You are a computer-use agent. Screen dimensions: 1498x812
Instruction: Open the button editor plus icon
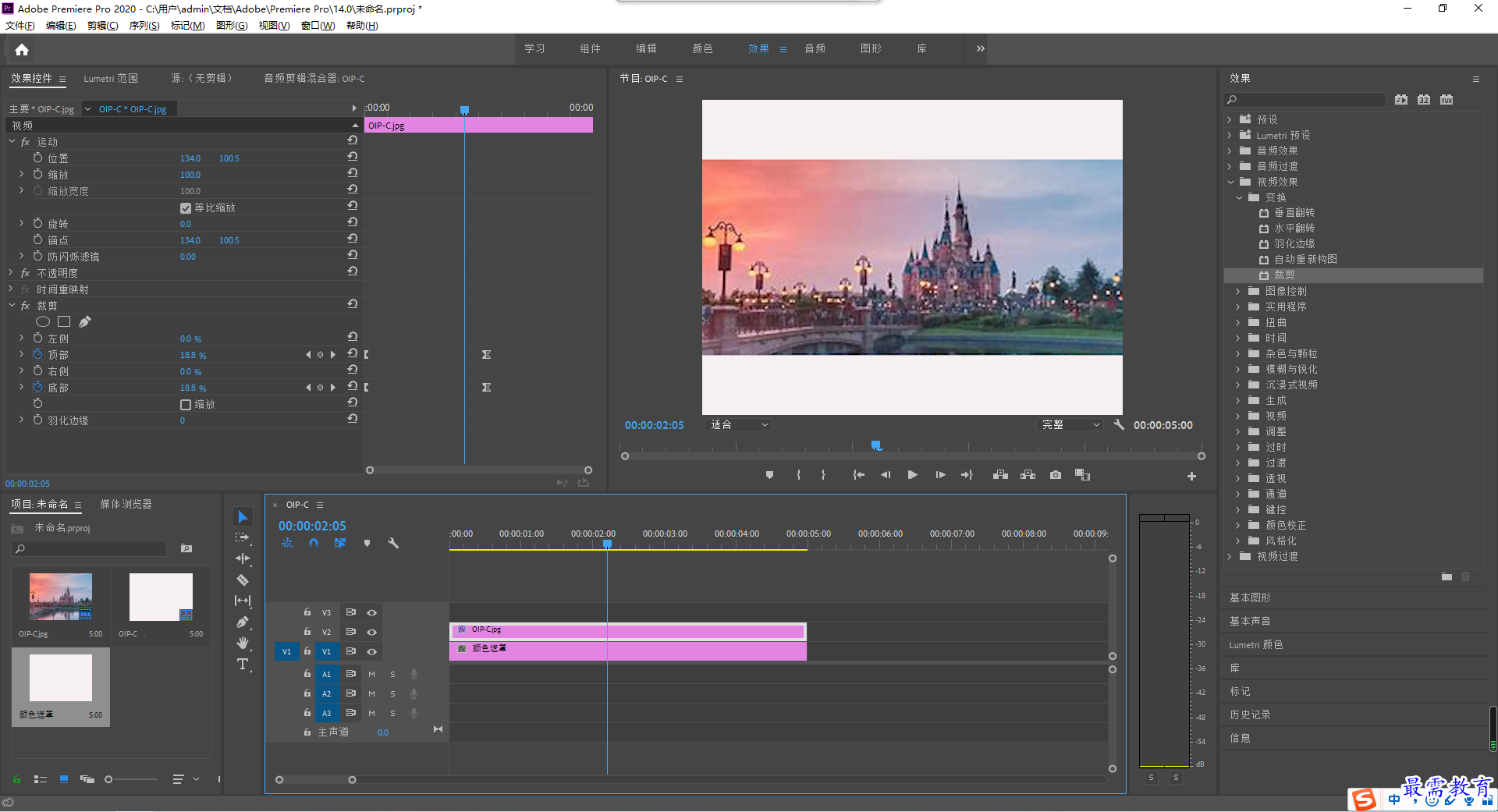coord(1191,476)
